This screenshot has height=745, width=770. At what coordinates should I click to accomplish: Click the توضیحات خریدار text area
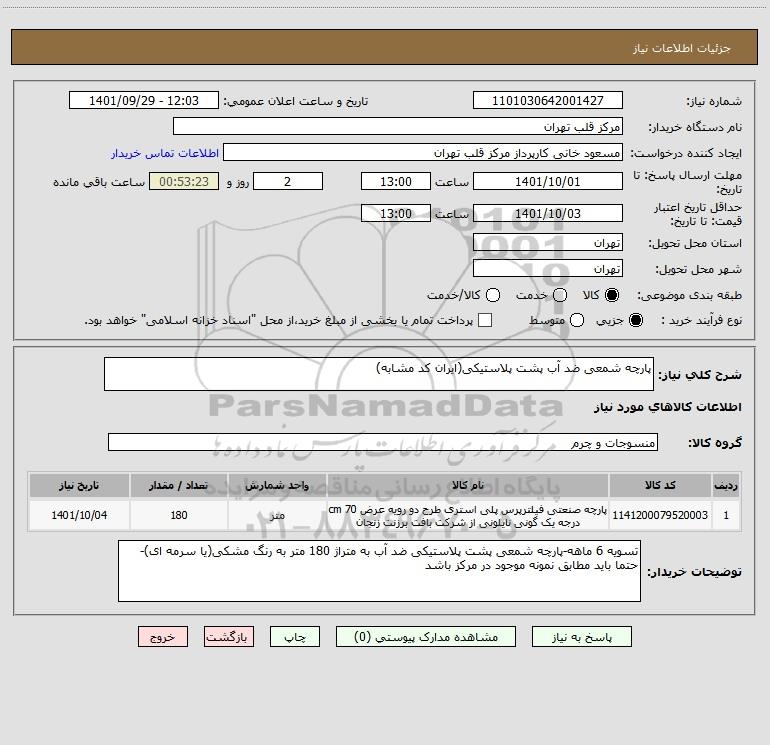pos(379,571)
